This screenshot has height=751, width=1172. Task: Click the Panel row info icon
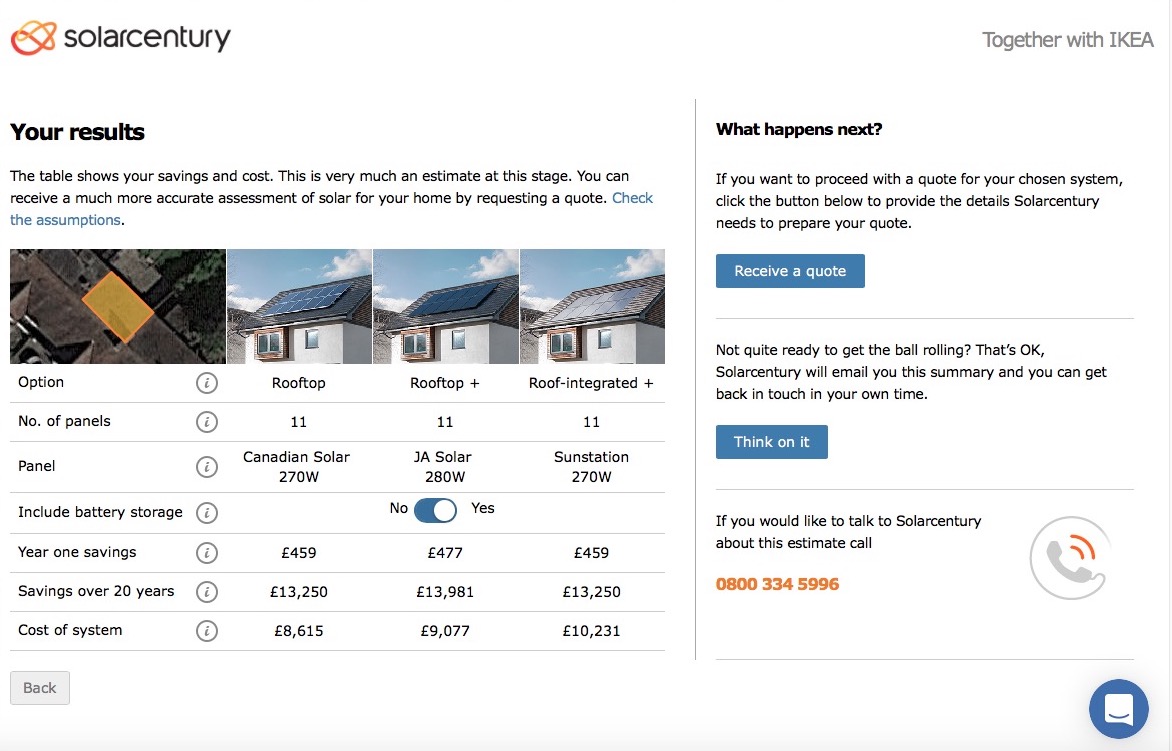(x=207, y=467)
